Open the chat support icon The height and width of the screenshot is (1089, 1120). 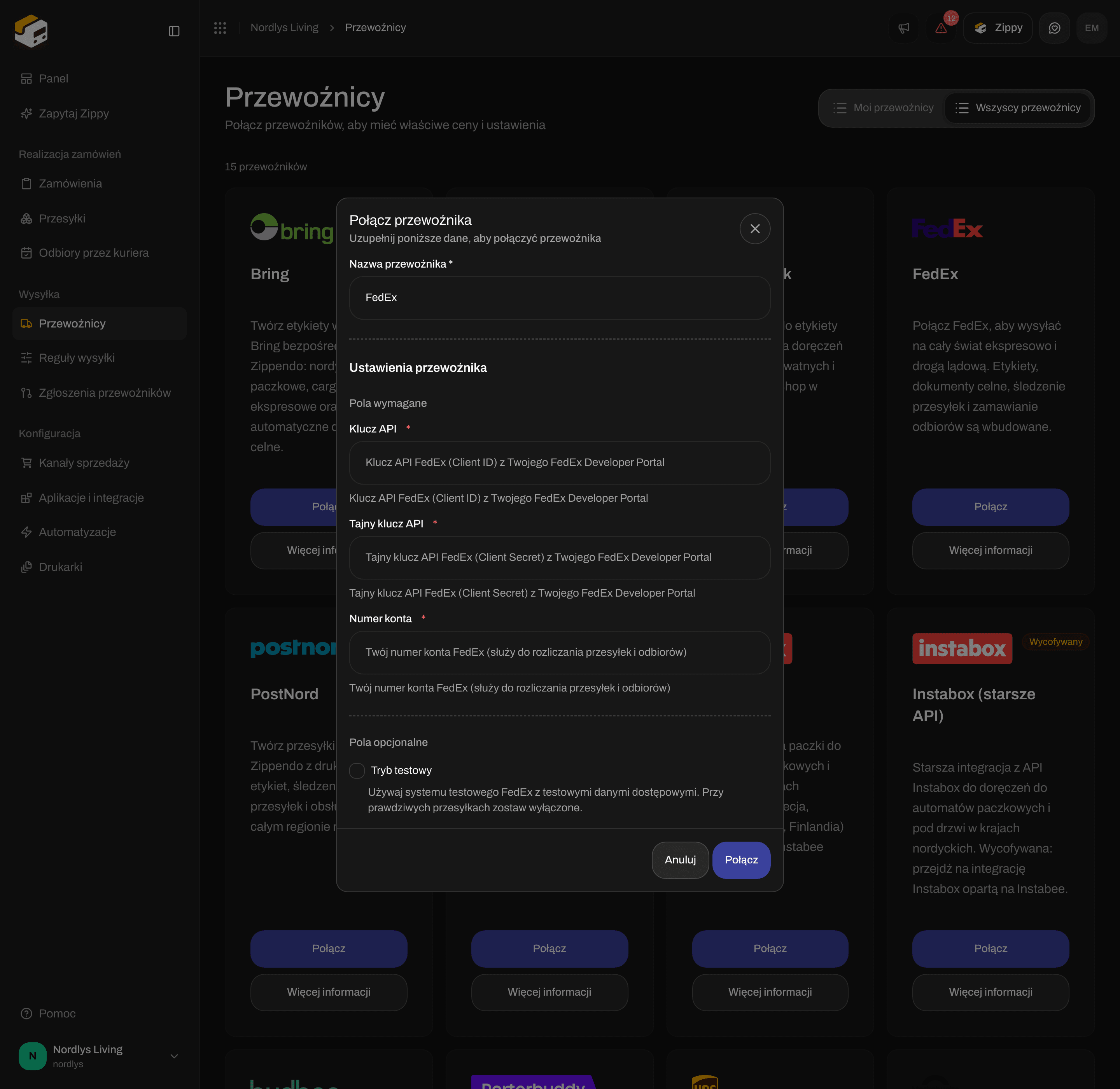click(1054, 28)
